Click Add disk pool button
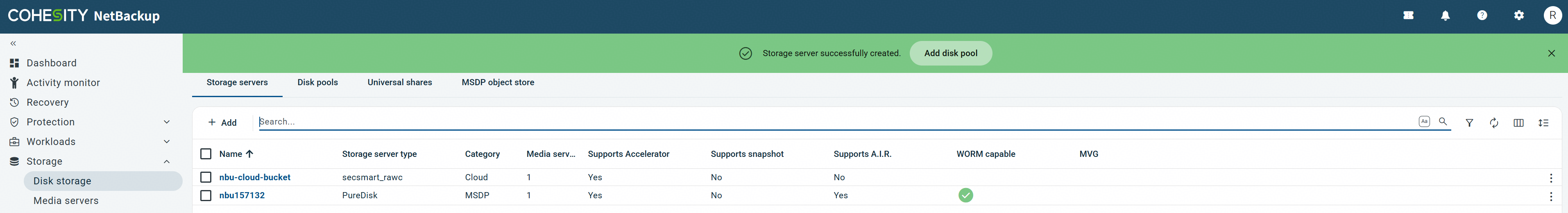This screenshot has height=213, width=1568. (x=951, y=54)
